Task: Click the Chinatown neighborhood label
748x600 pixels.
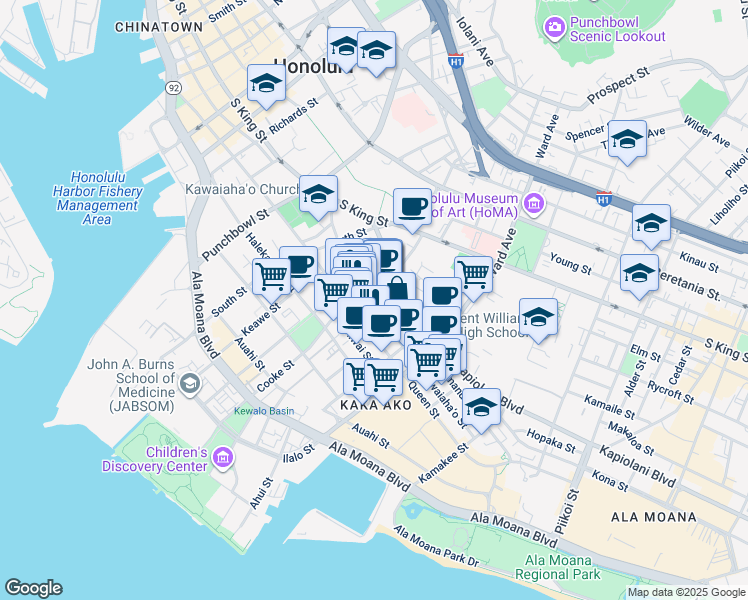Action: tap(152, 26)
